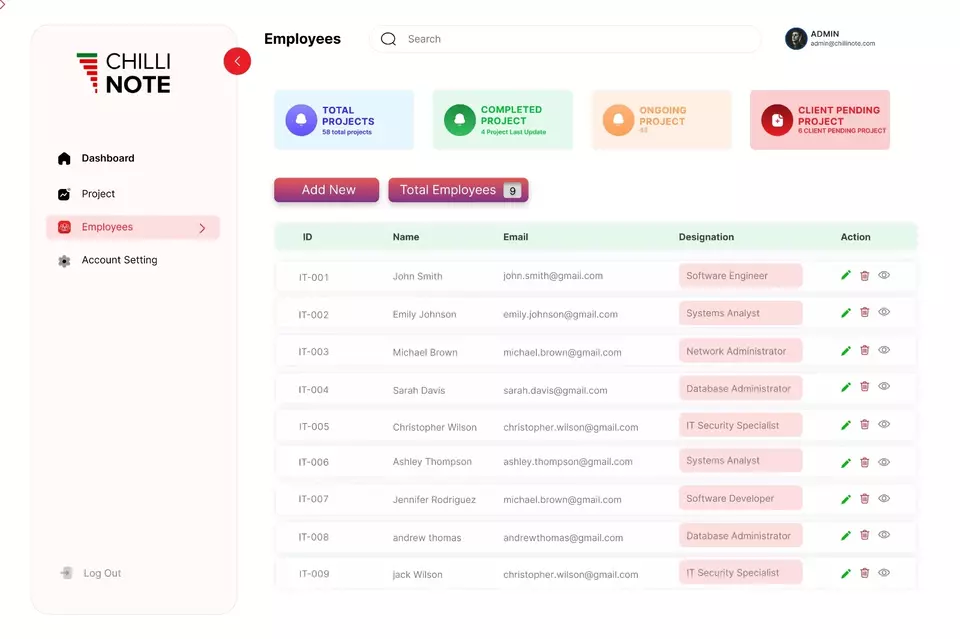Click the admin profile avatar
This screenshot has height=639, width=960.
tap(796, 39)
